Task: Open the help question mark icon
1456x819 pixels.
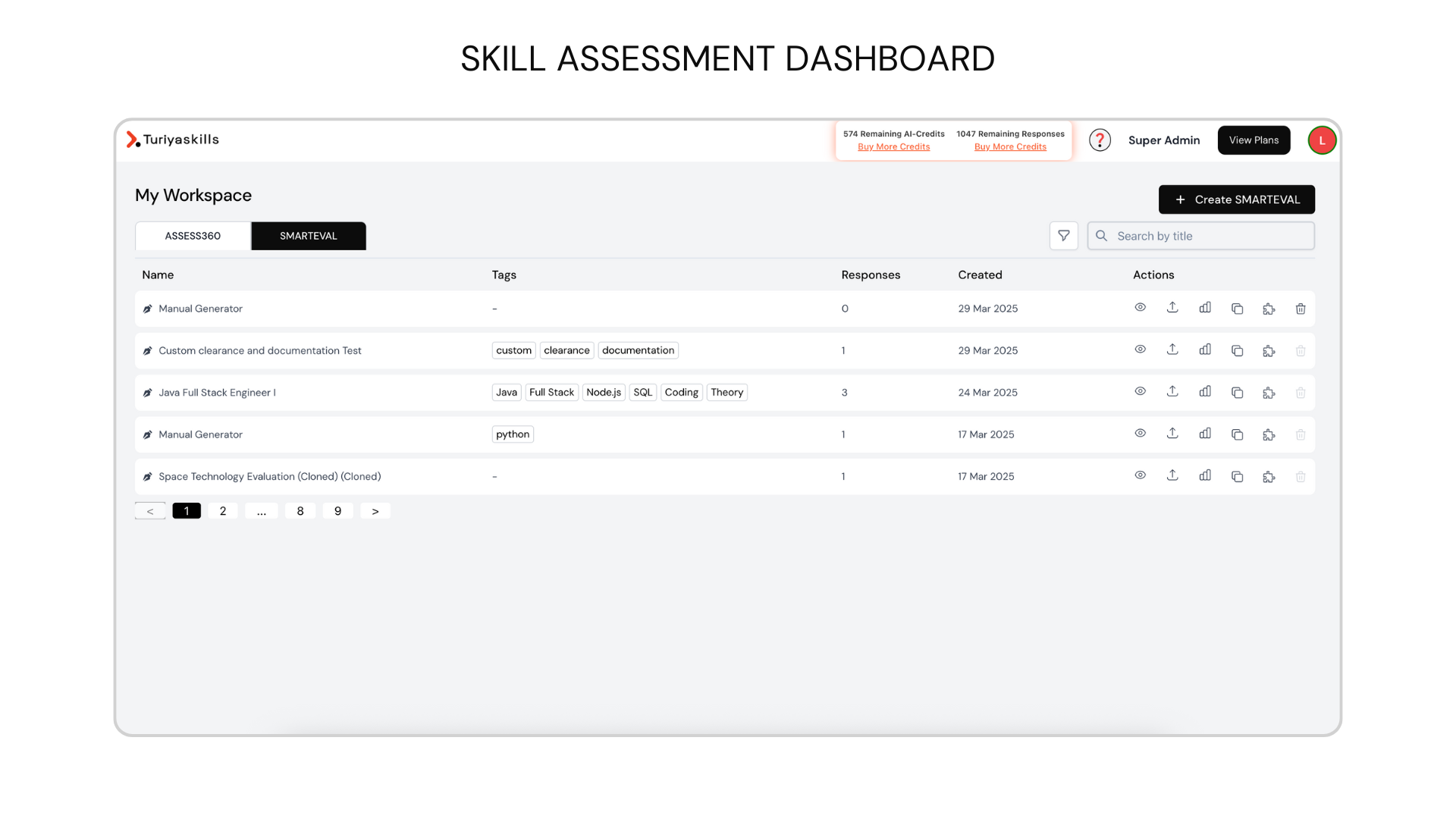Action: tap(1100, 140)
